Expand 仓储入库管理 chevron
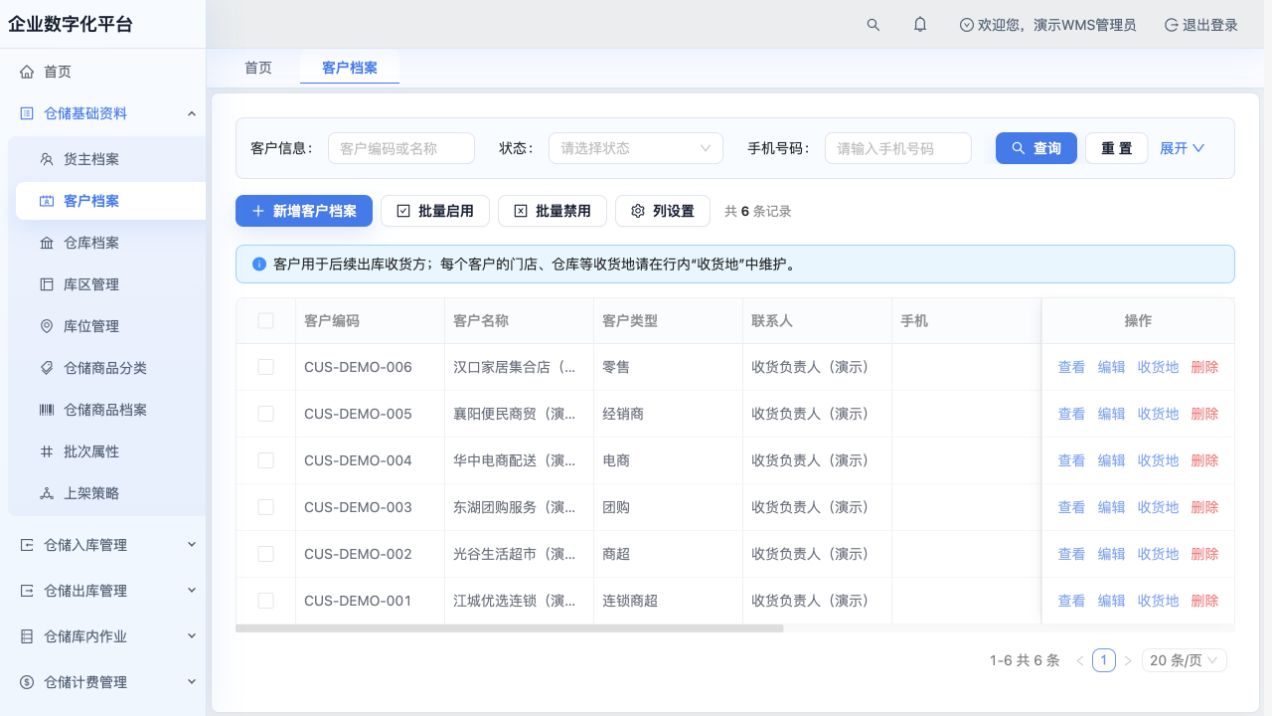 (192, 545)
